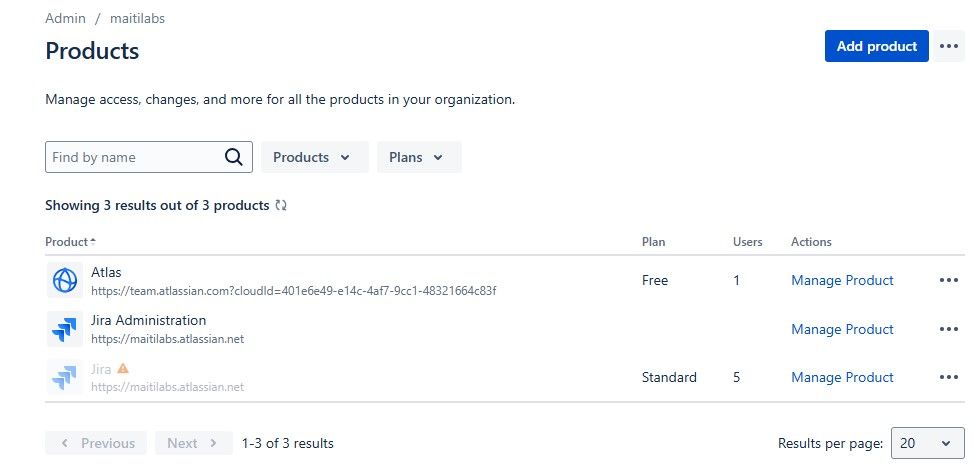The height and width of the screenshot is (466, 979).
Task: Sort by the Product column header
Action: 70,242
